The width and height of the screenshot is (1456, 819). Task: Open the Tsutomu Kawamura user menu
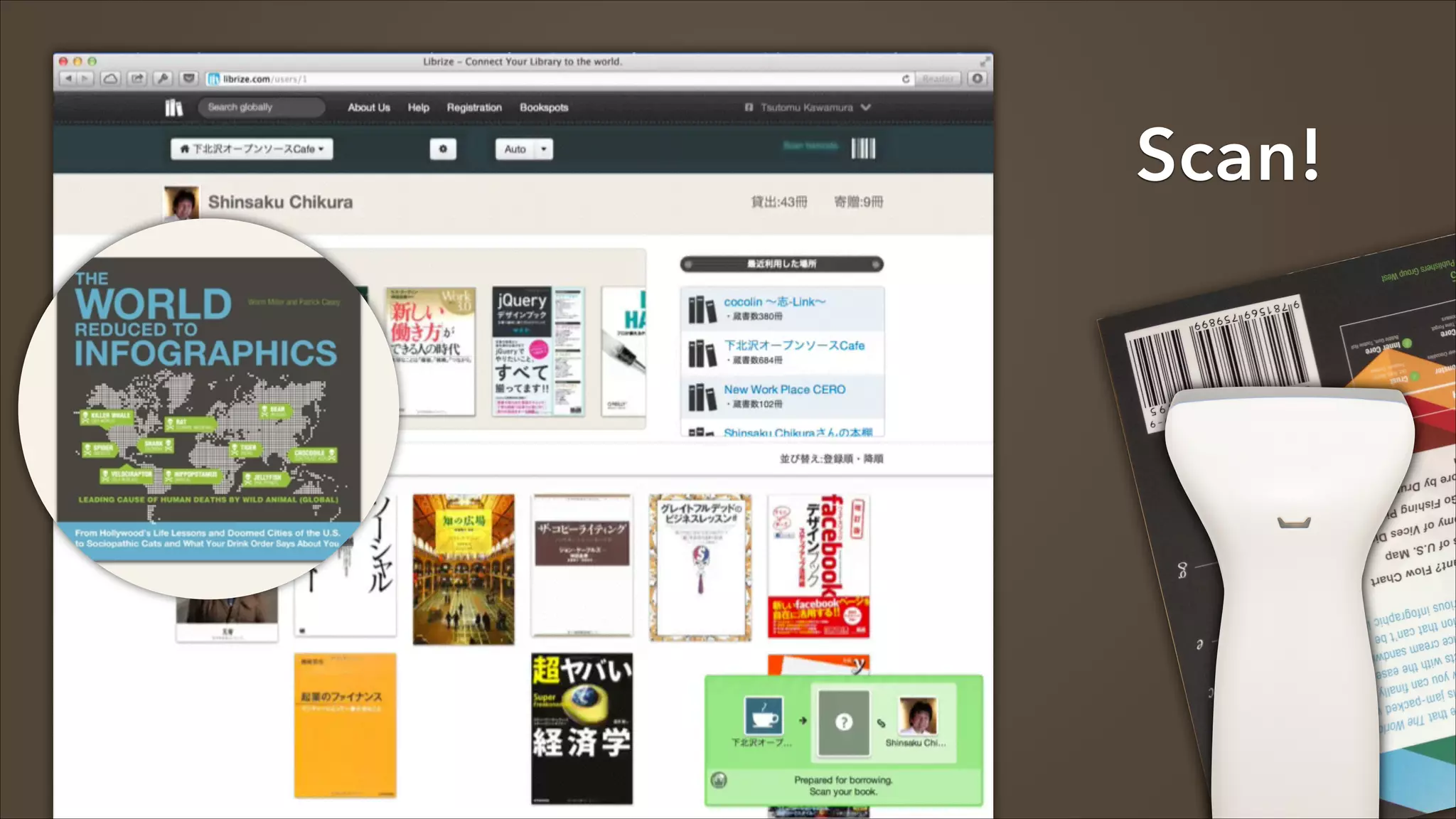click(808, 107)
